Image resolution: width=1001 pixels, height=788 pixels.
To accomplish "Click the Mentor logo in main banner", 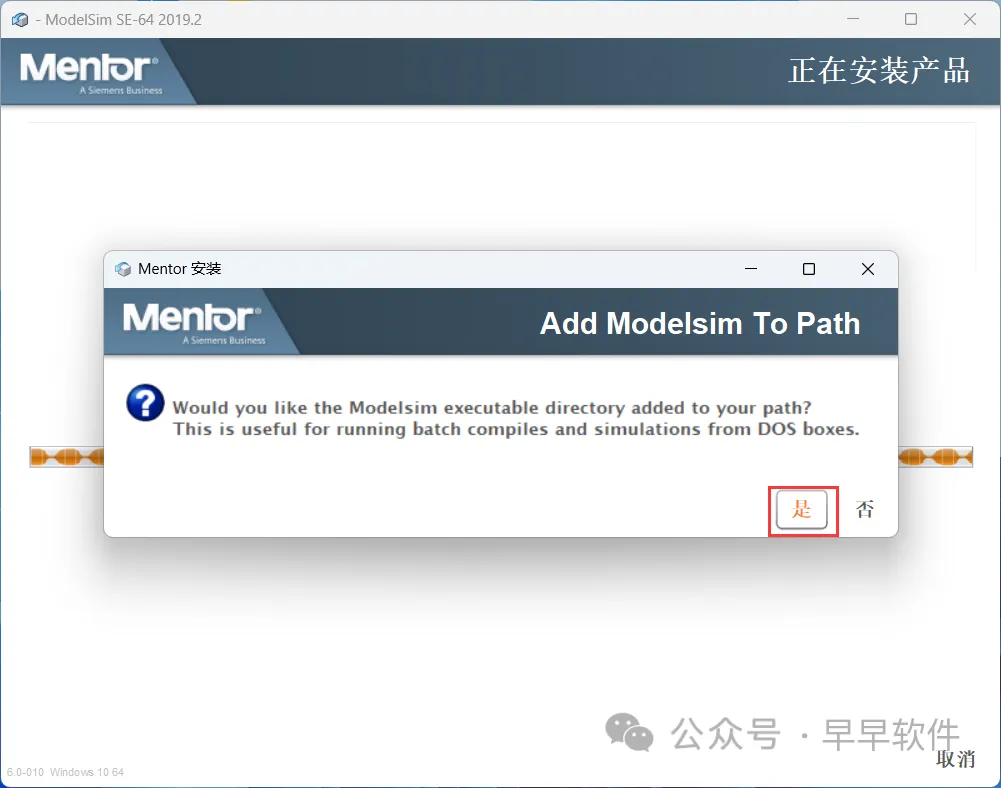I will pos(91,73).
